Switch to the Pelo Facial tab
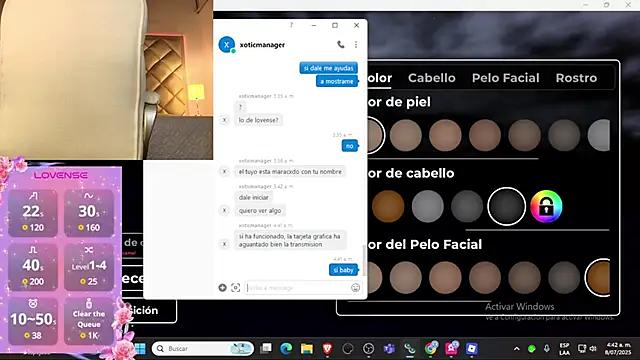Image resolution: width=640 pixels, height=360 pixels. (x=505, y=78)
